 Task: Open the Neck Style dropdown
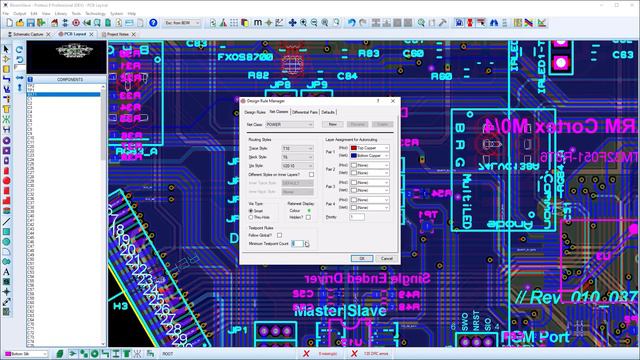pyautogui.click(x=298, y=157)
